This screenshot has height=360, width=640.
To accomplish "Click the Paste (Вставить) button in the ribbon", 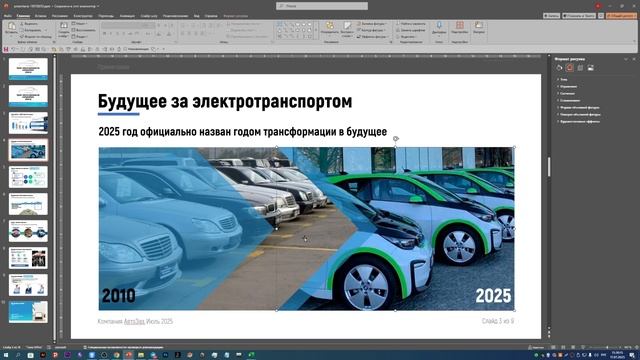I will pyautogui.click(x=11, y=28).
